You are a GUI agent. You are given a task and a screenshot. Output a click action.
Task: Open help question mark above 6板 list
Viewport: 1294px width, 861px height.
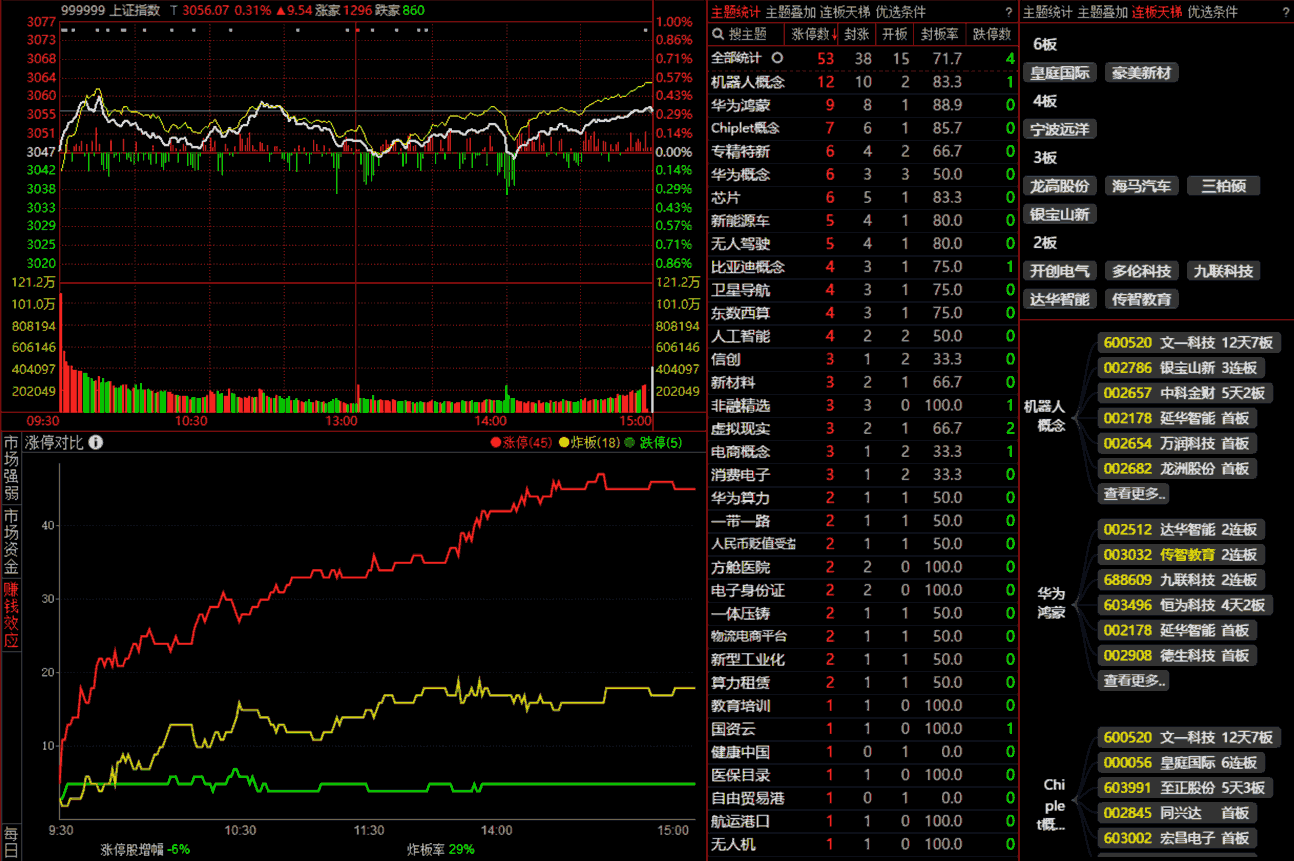(x=1285, y=12)
